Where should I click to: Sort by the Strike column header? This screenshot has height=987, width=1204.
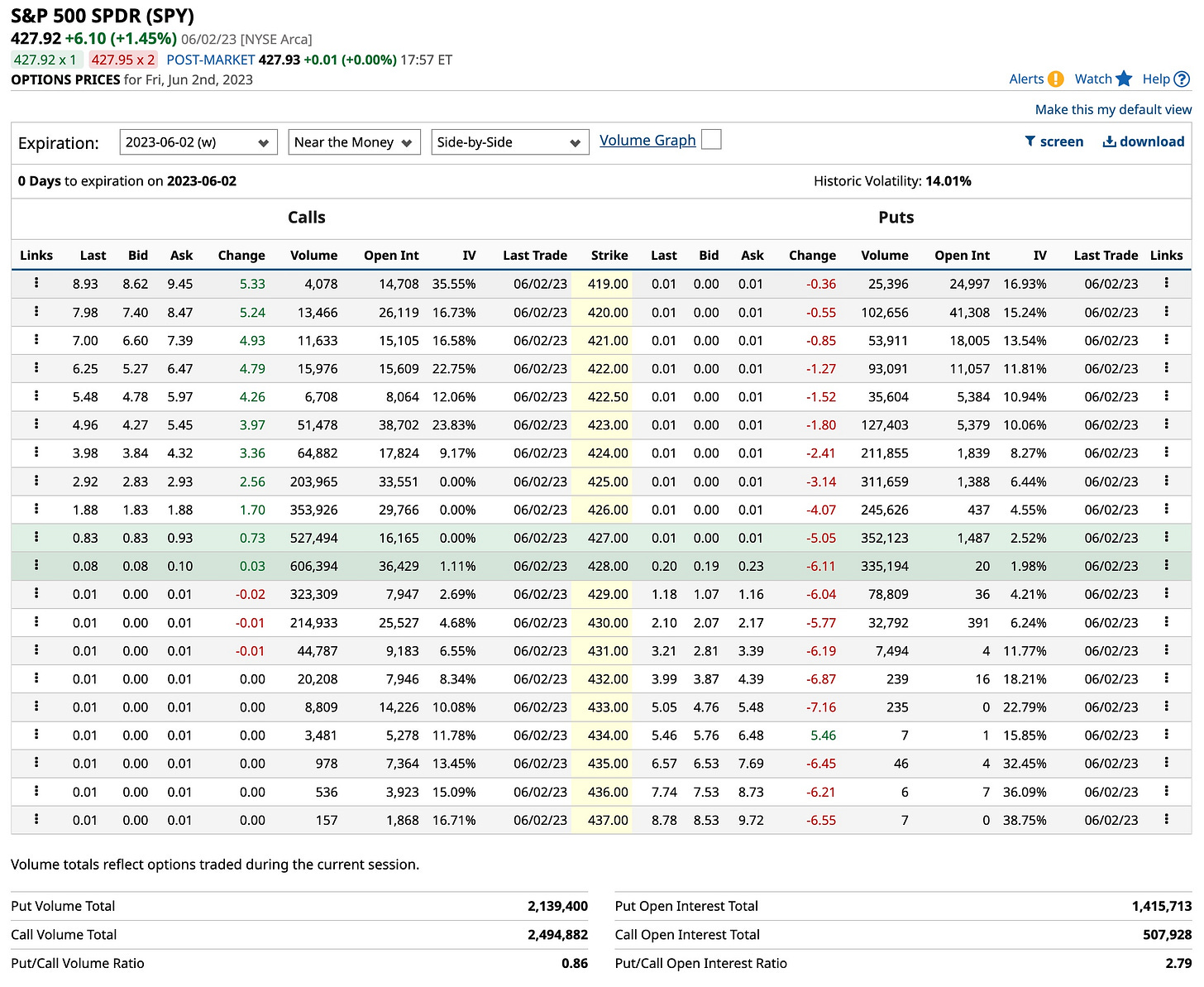click(609, 256)
